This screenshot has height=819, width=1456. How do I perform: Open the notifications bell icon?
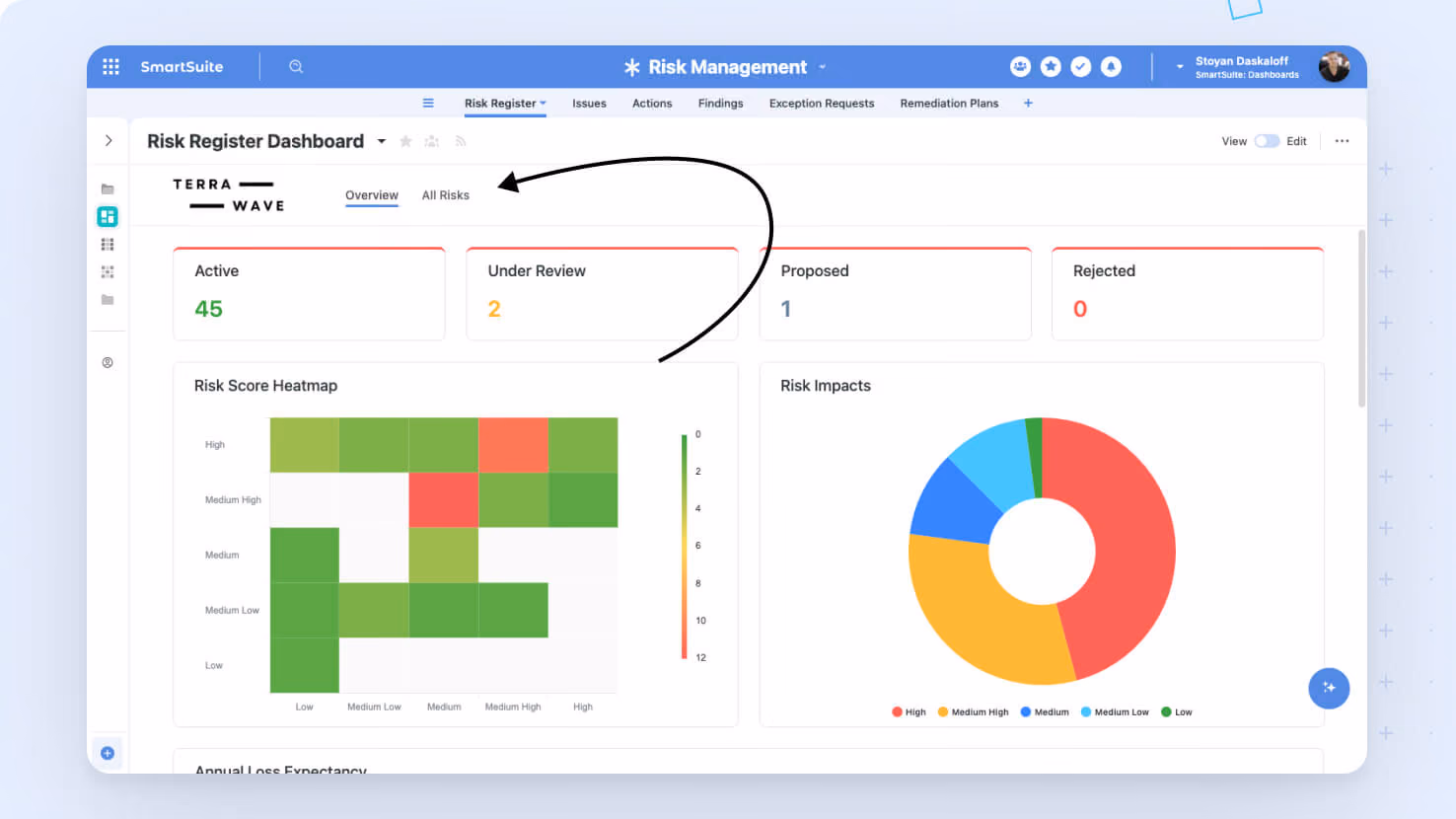[1111, 66]
